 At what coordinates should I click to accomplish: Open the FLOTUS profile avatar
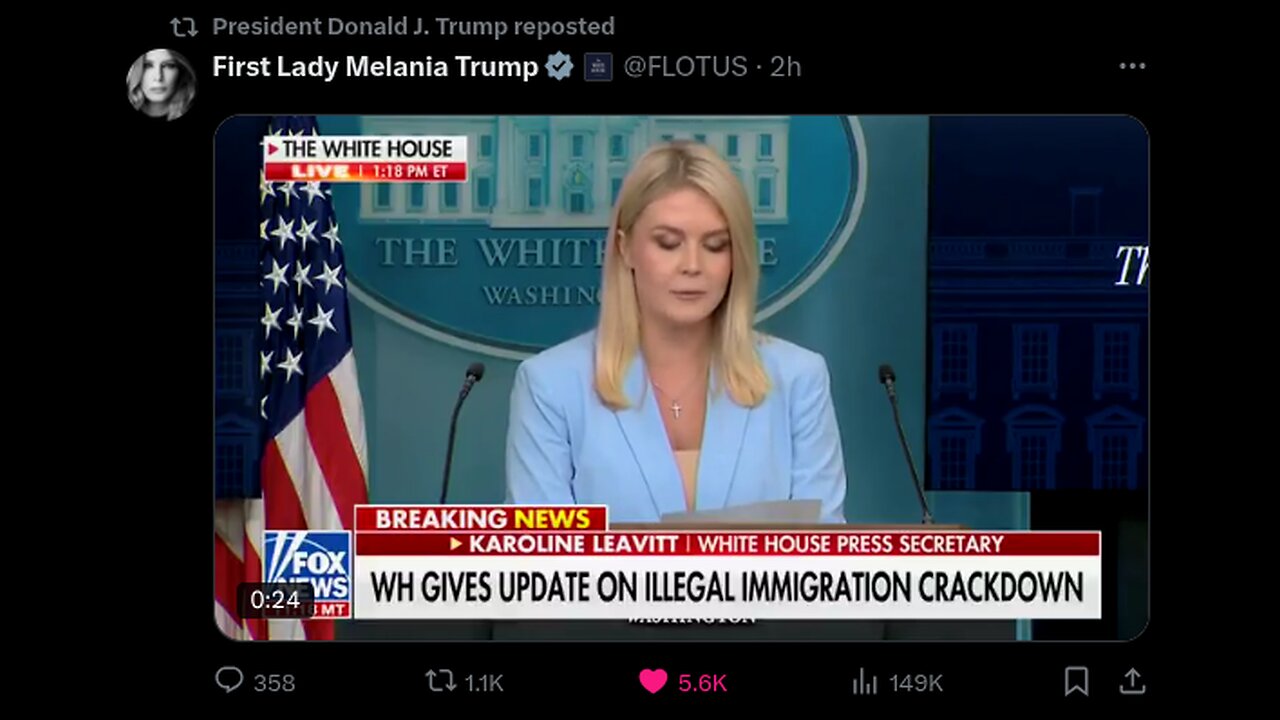161,84
